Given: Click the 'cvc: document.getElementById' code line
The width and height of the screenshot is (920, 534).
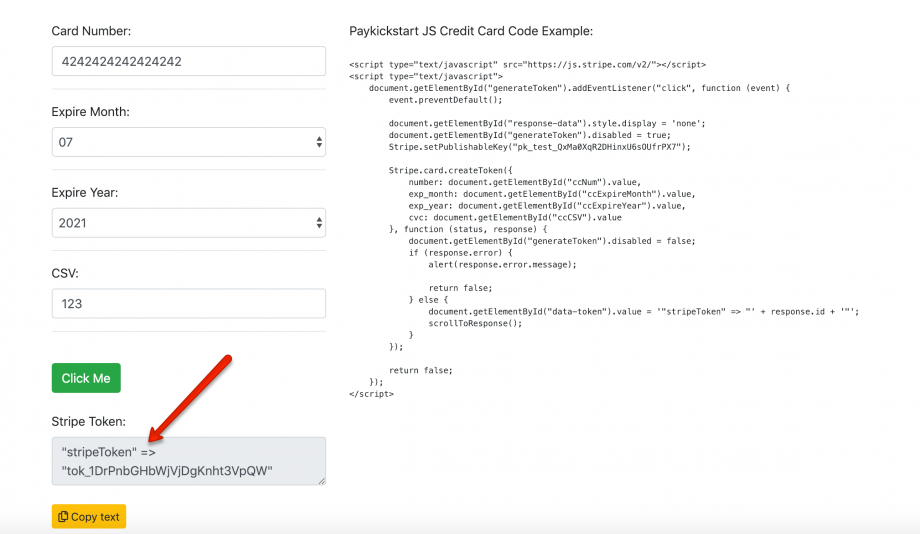Looking at the screenshot, I should (x=515, y=217).
